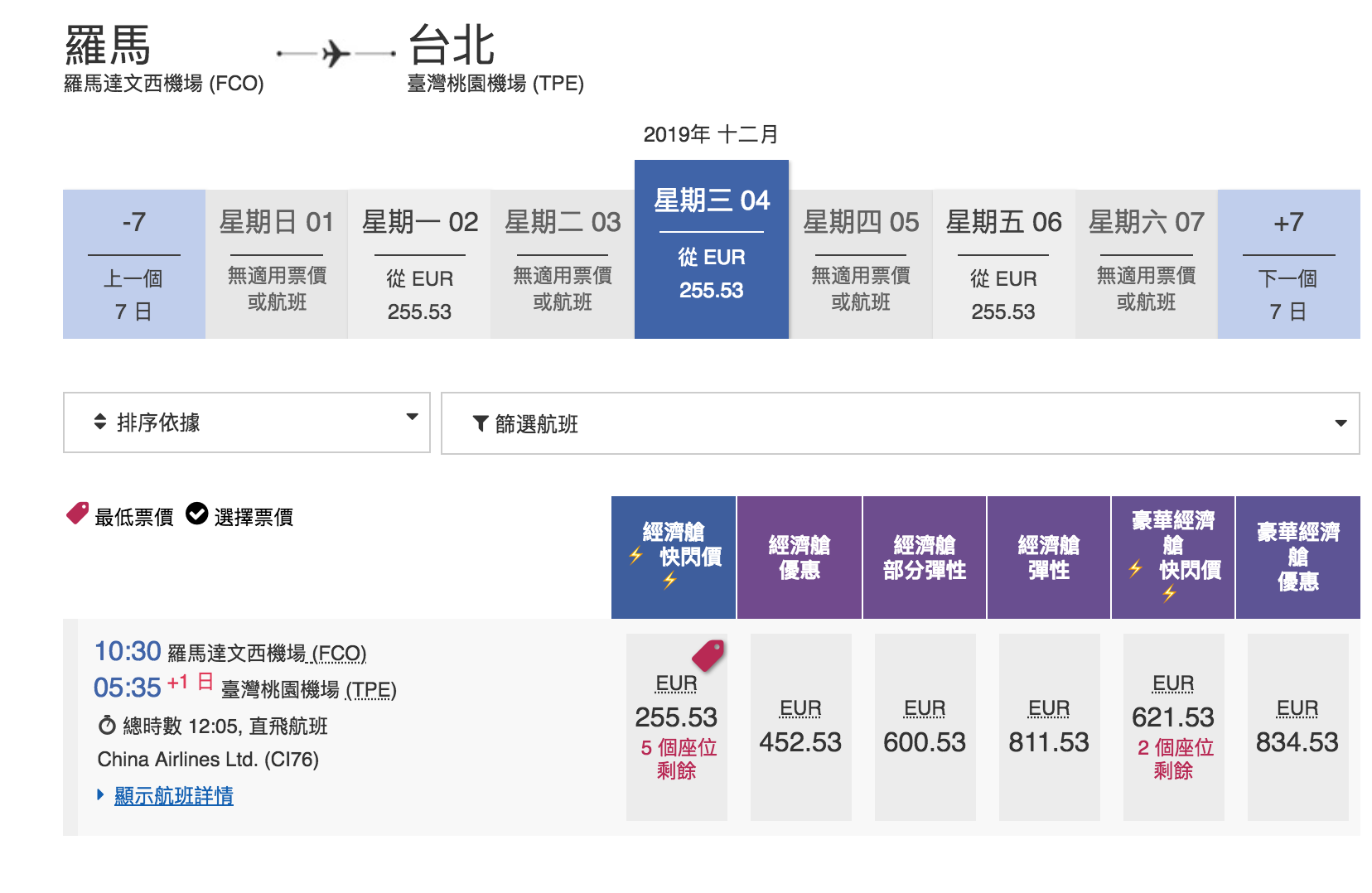Click the filter funnel icon next to 篩選航班
Image resolution: width=1372 pixels, height=893 pixels.
[480, 423]
